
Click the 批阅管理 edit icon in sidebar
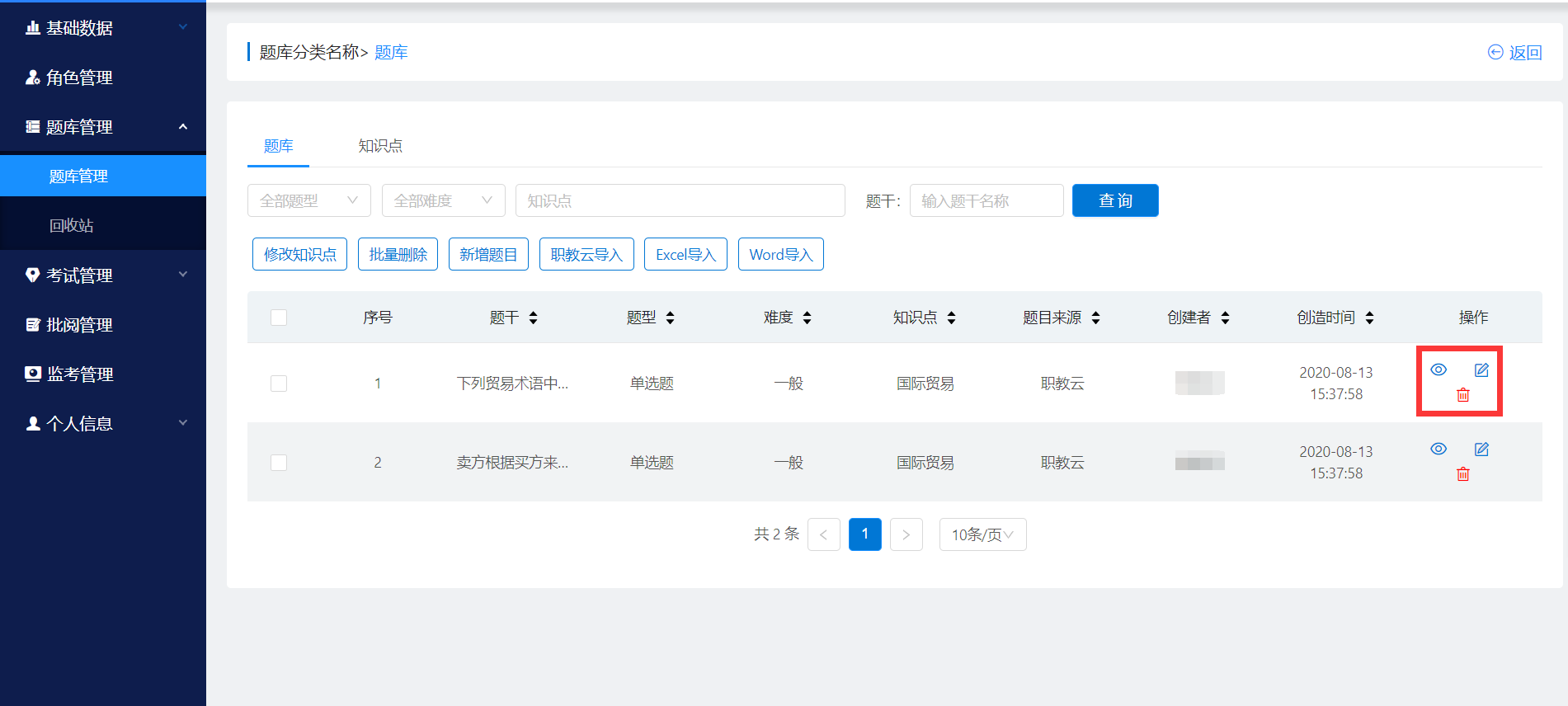click(33, 325)
